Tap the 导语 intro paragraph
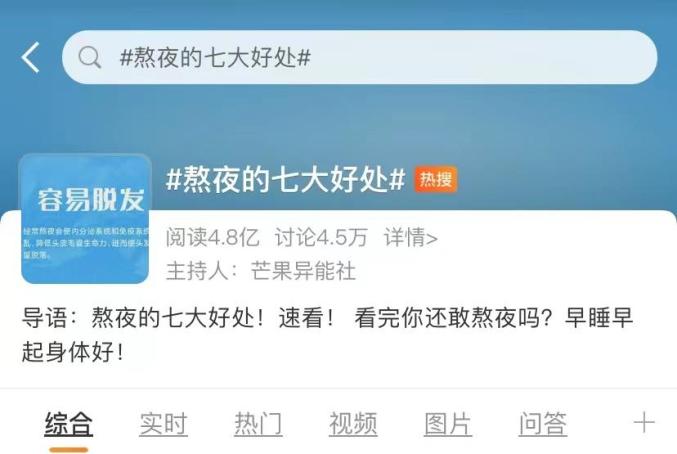 pos(327,335)
